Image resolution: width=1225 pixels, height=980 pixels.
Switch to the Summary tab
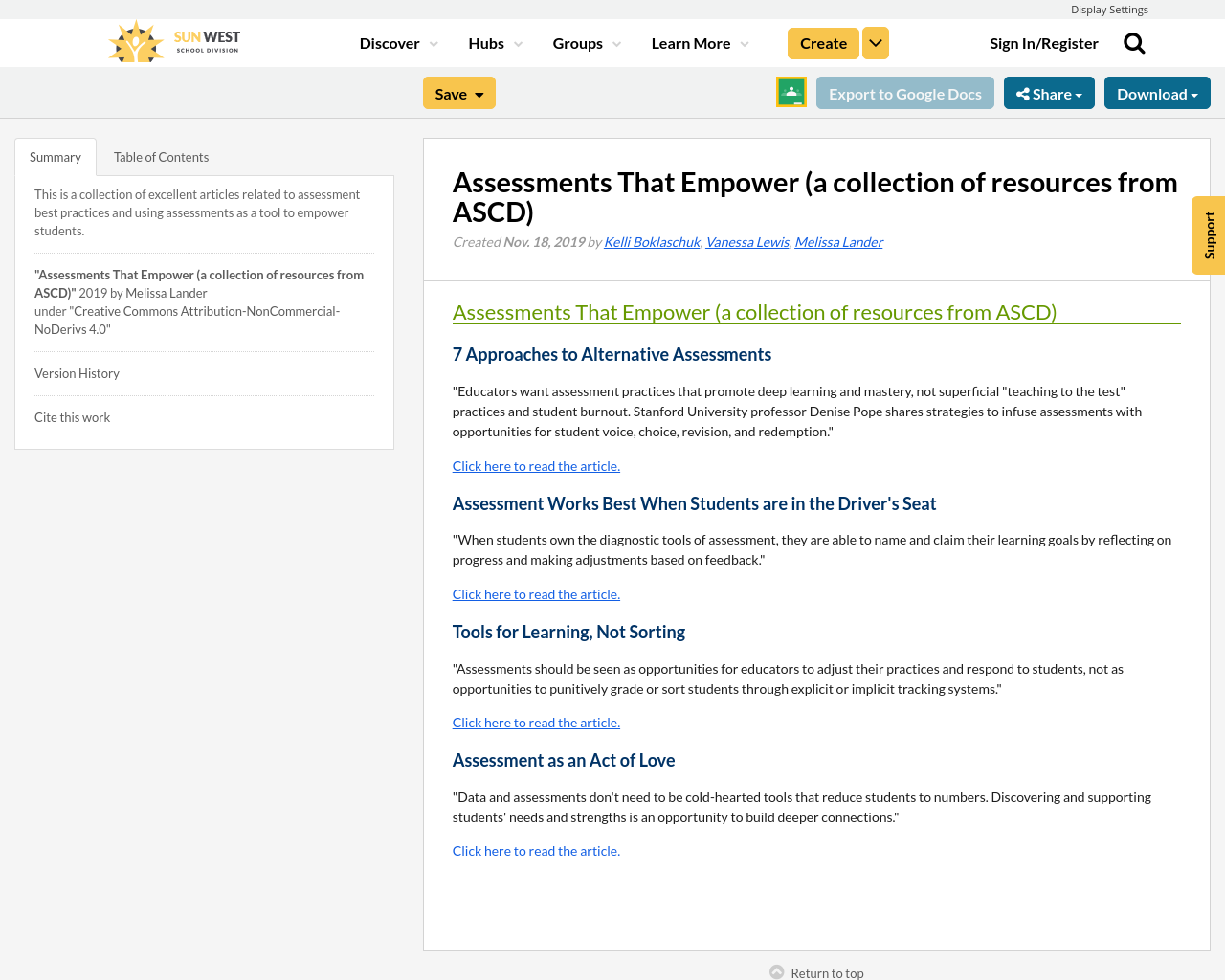(55, 155)
